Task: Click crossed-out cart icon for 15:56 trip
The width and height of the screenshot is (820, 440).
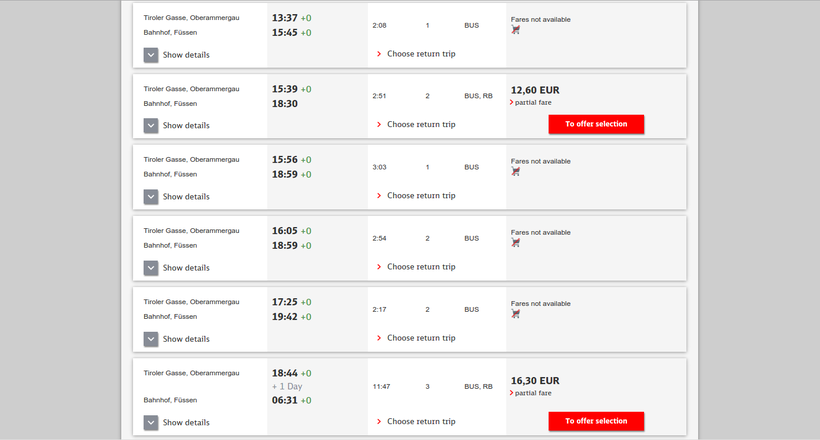Action: point(516,172)
